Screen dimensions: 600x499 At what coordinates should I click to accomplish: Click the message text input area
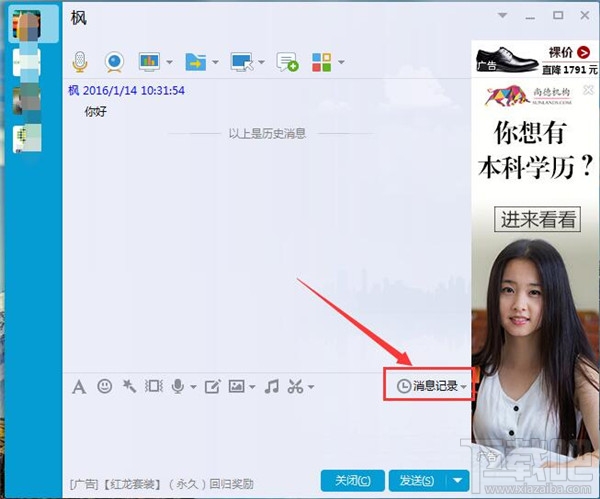(x=266, y=434)
